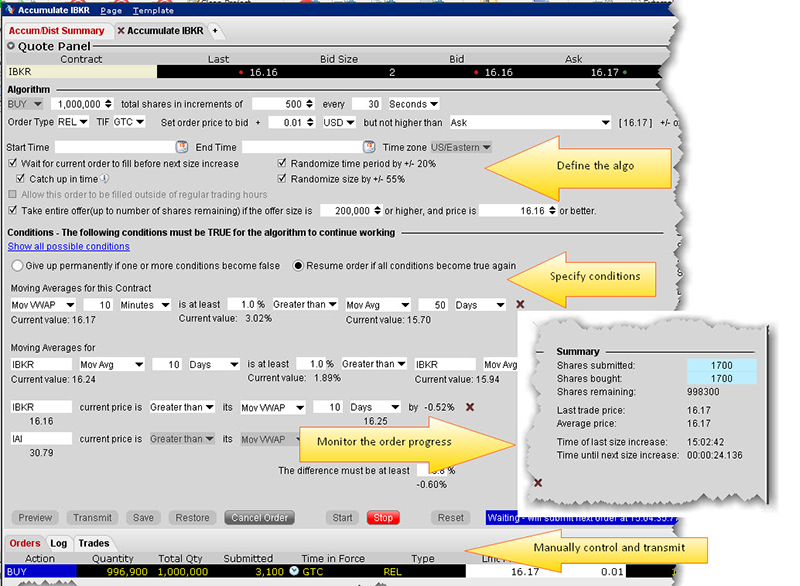
Task: Click the application icon in title bar
Action: 10,10
